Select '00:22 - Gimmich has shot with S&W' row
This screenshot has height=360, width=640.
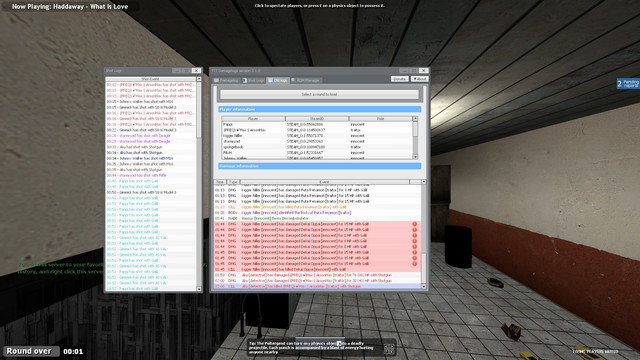point(151,130)
